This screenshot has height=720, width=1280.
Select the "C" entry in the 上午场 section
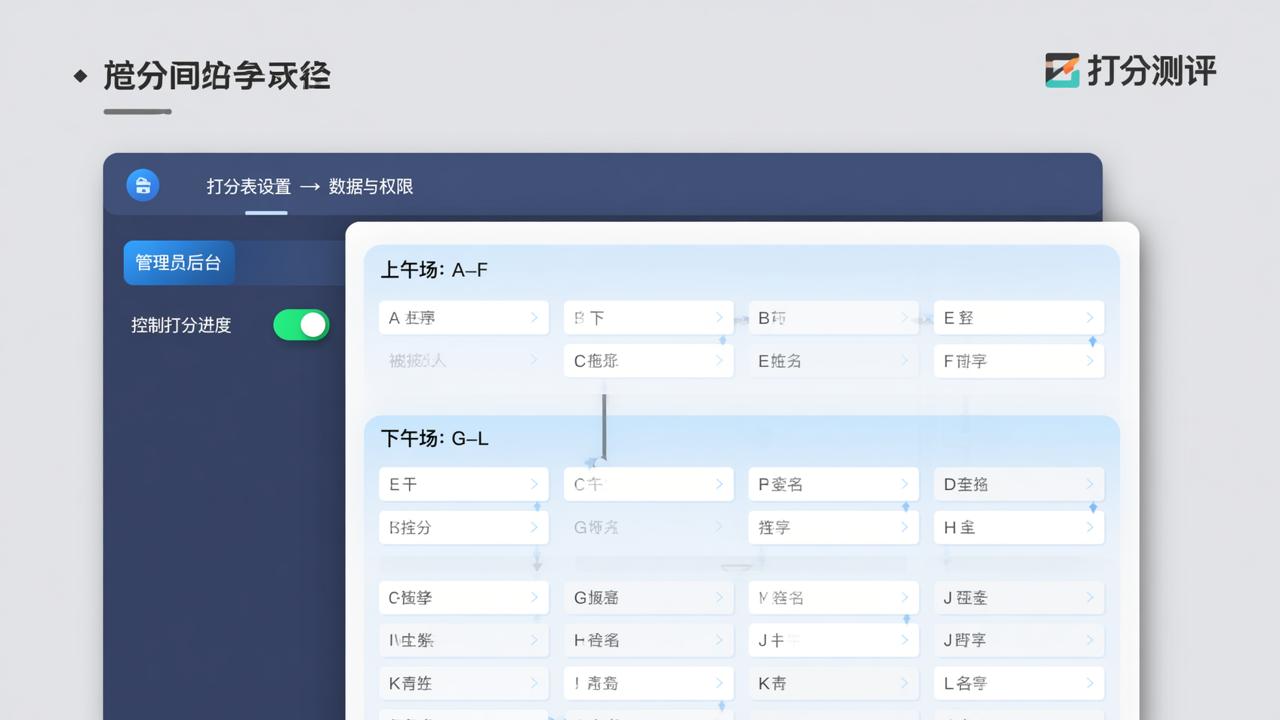pos(649,361)
